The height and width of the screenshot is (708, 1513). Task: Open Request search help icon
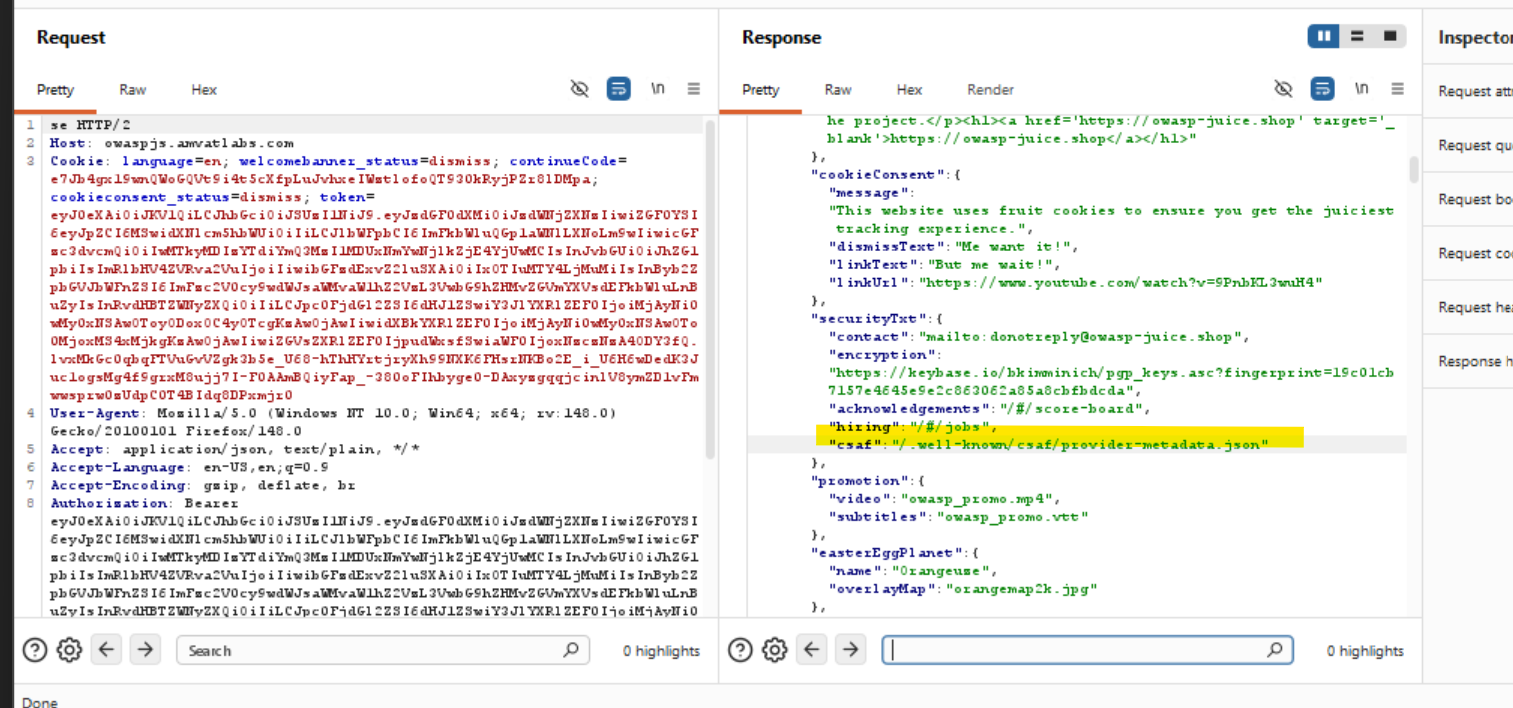[x=35, y=650]
